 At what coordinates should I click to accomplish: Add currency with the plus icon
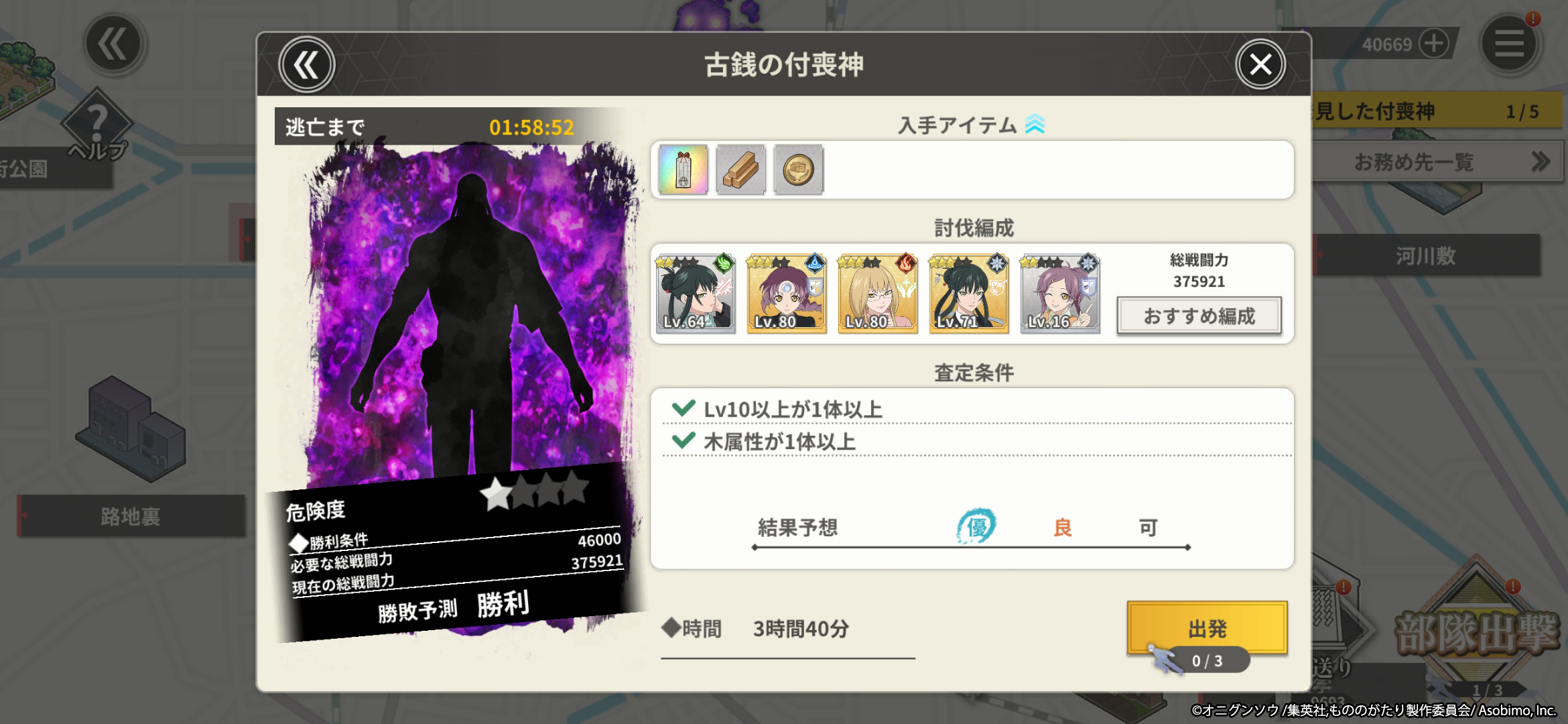(x=1433, y=44)
